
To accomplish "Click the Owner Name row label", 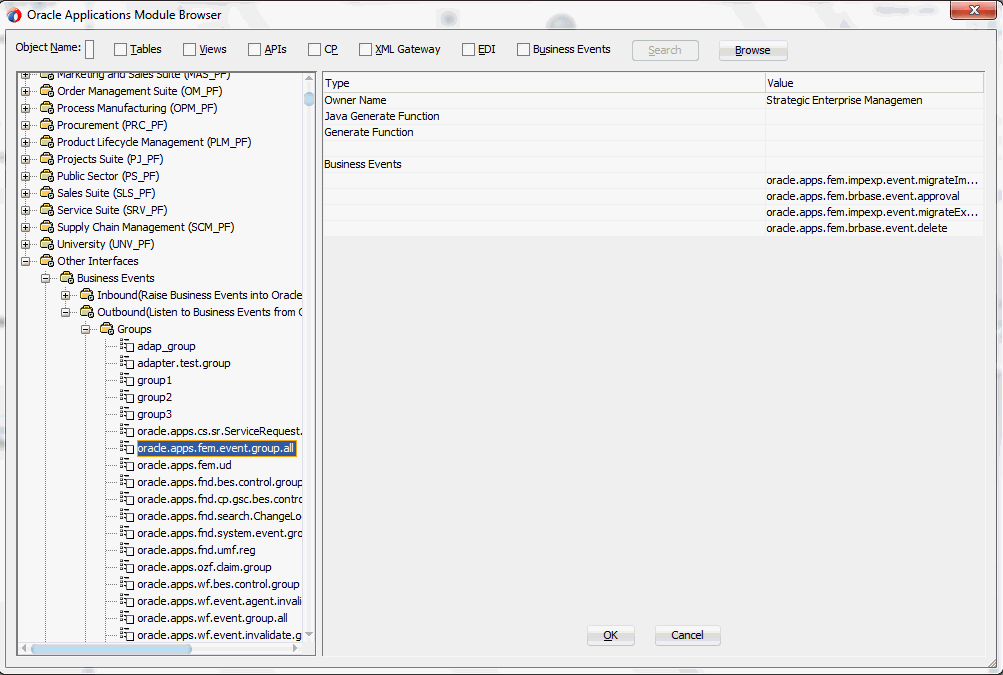I will [355, 100].
